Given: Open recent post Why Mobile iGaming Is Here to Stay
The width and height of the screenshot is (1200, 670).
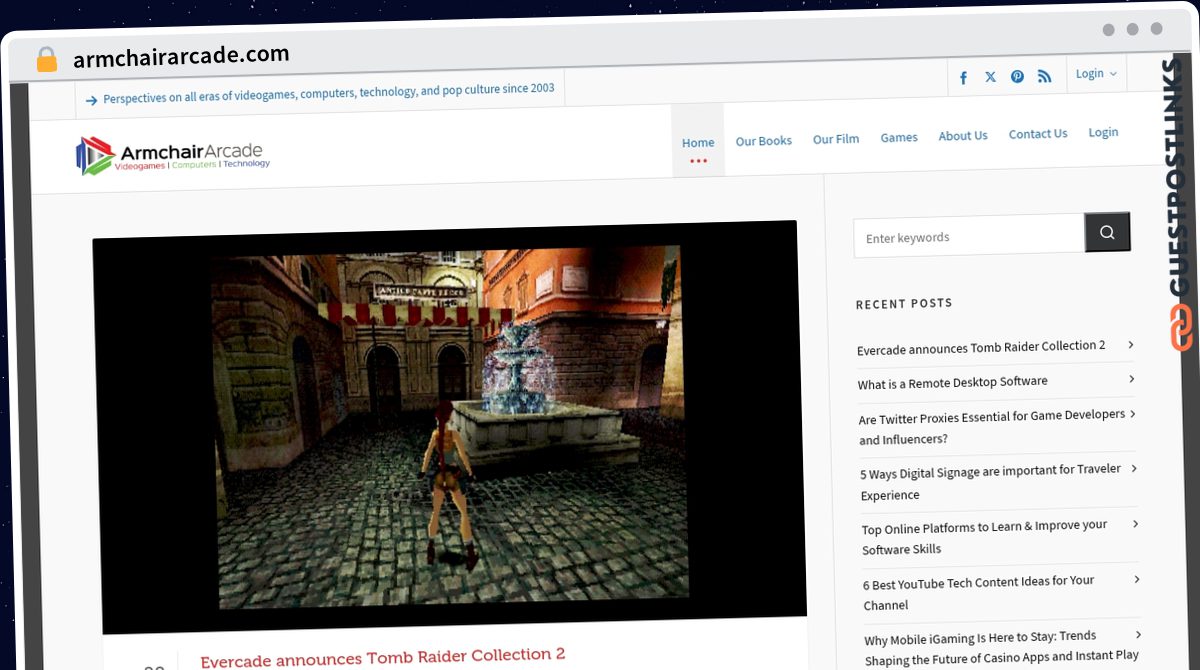Looking at the screenshot, I should point(1002,646).
